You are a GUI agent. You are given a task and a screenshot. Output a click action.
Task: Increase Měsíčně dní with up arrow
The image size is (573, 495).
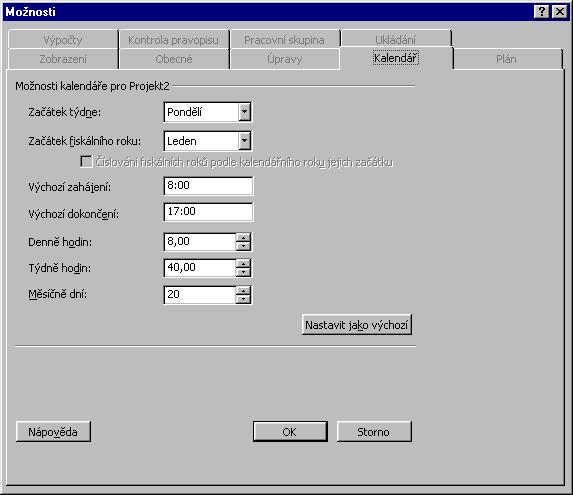pyautogui.click(x=243, y=291)
